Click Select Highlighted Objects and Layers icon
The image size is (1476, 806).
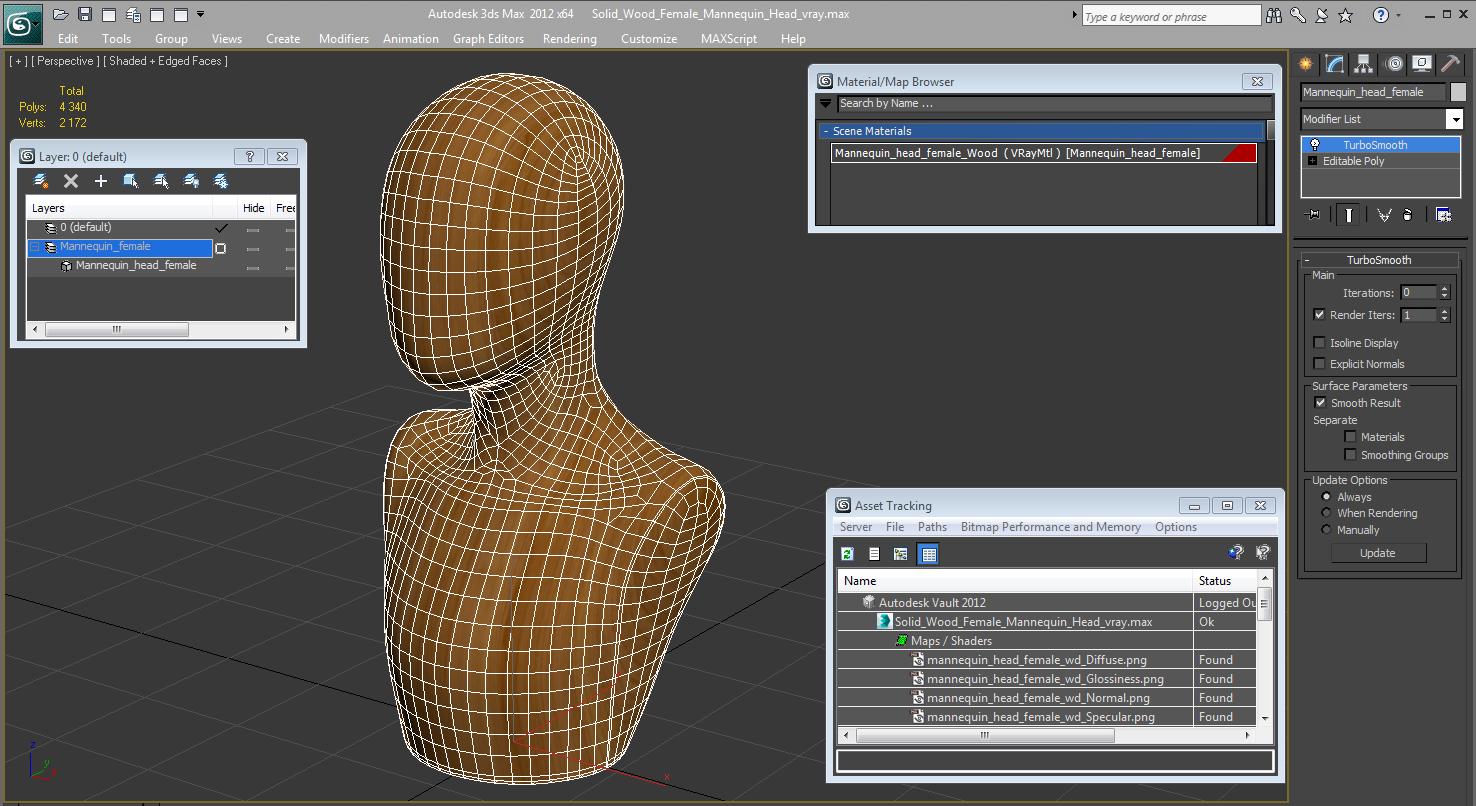(131, 181)
